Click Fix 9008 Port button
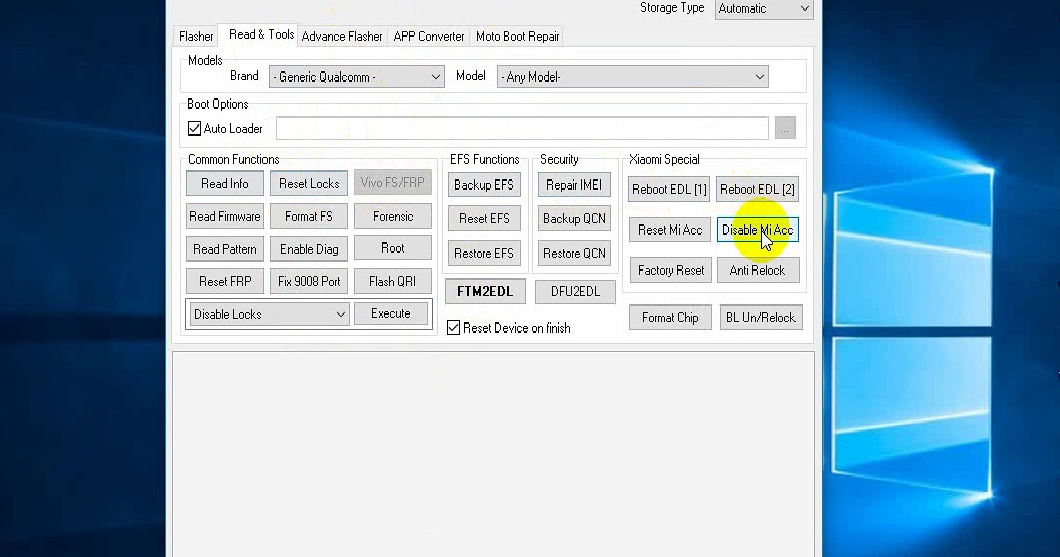The image size is (1060, 557). [x=309, y=281]
